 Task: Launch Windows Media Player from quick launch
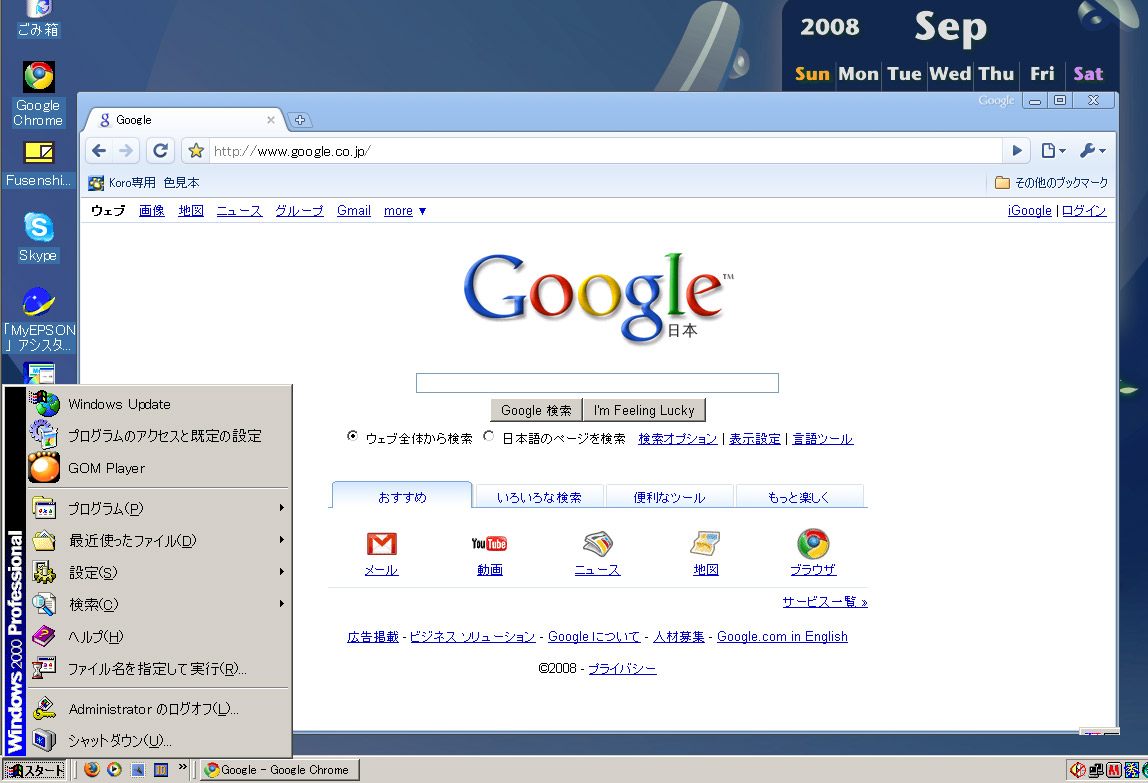point(114,770)
